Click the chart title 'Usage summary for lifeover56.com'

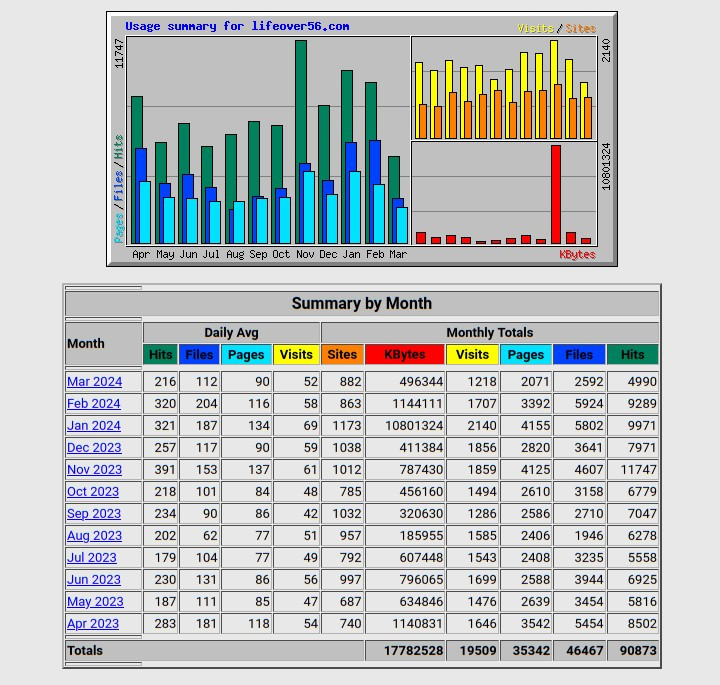pos(237,27)
